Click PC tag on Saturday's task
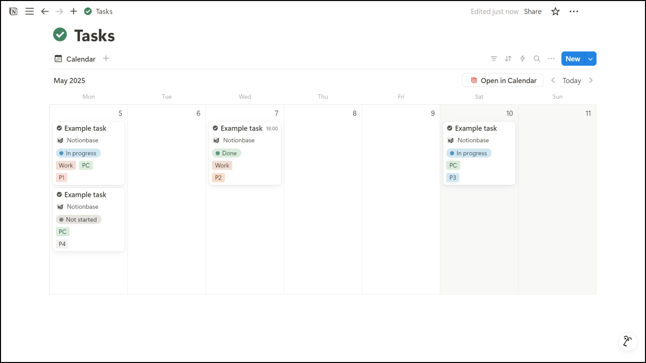This screenshot has height=363, width=646. [453, 165]
